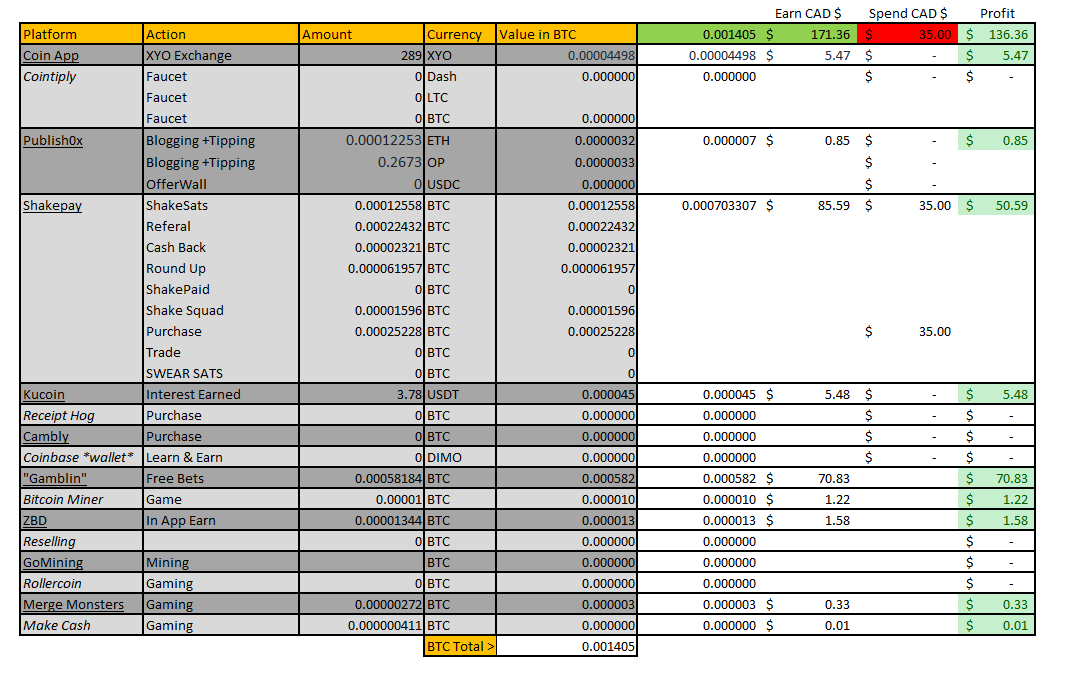
Task: Select the USDC currency cell
Action: click(460, 184)
